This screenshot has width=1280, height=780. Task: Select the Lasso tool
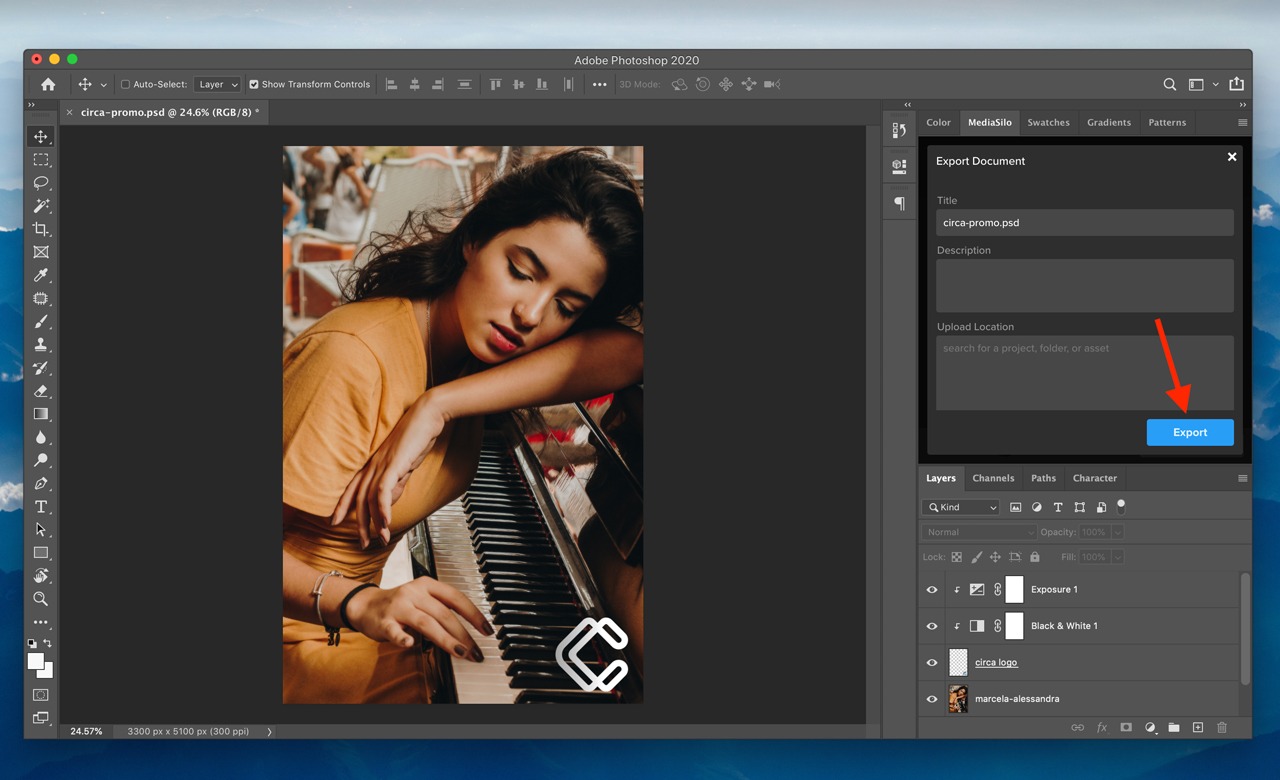point(41,183)
